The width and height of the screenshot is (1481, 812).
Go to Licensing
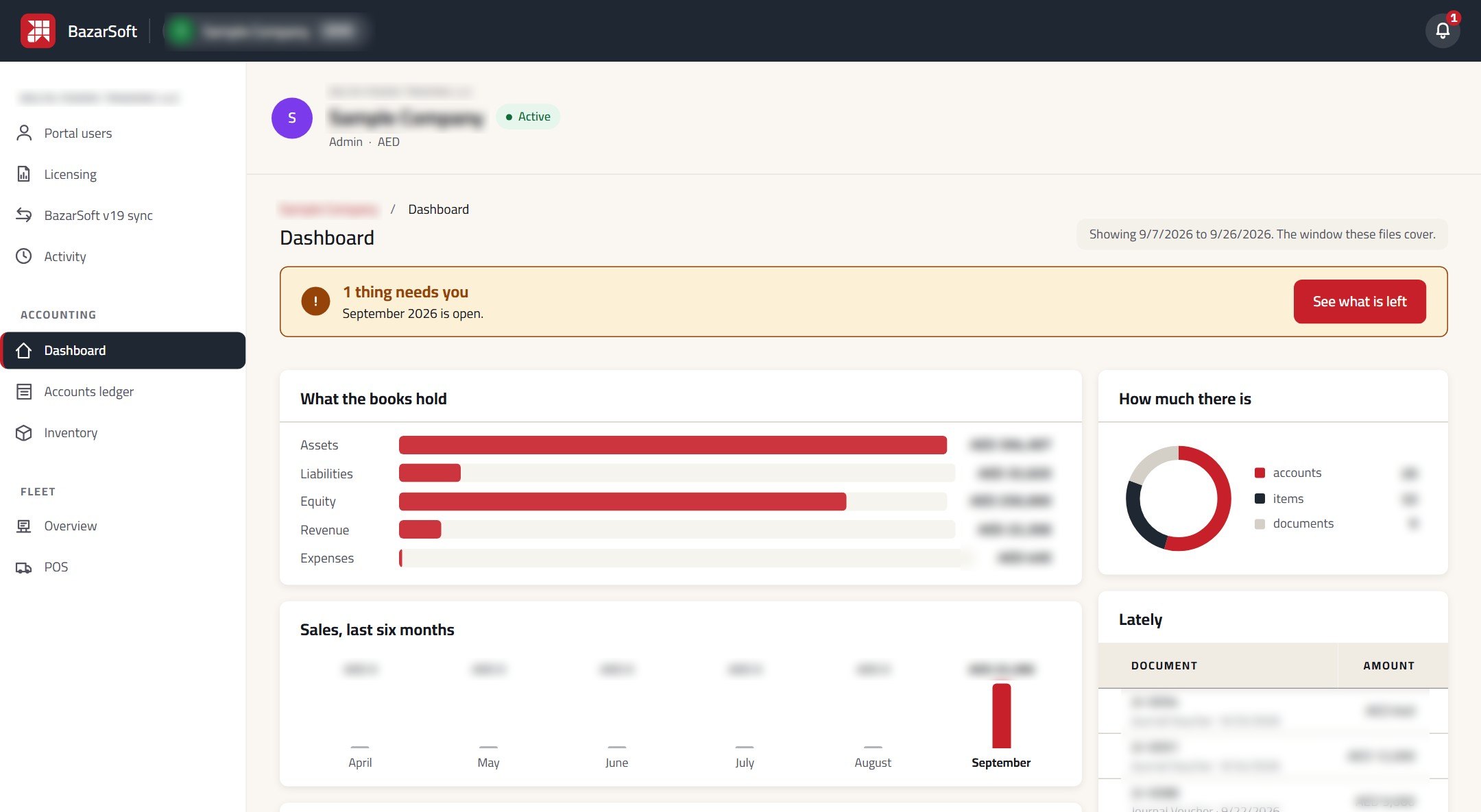point(123,174)
